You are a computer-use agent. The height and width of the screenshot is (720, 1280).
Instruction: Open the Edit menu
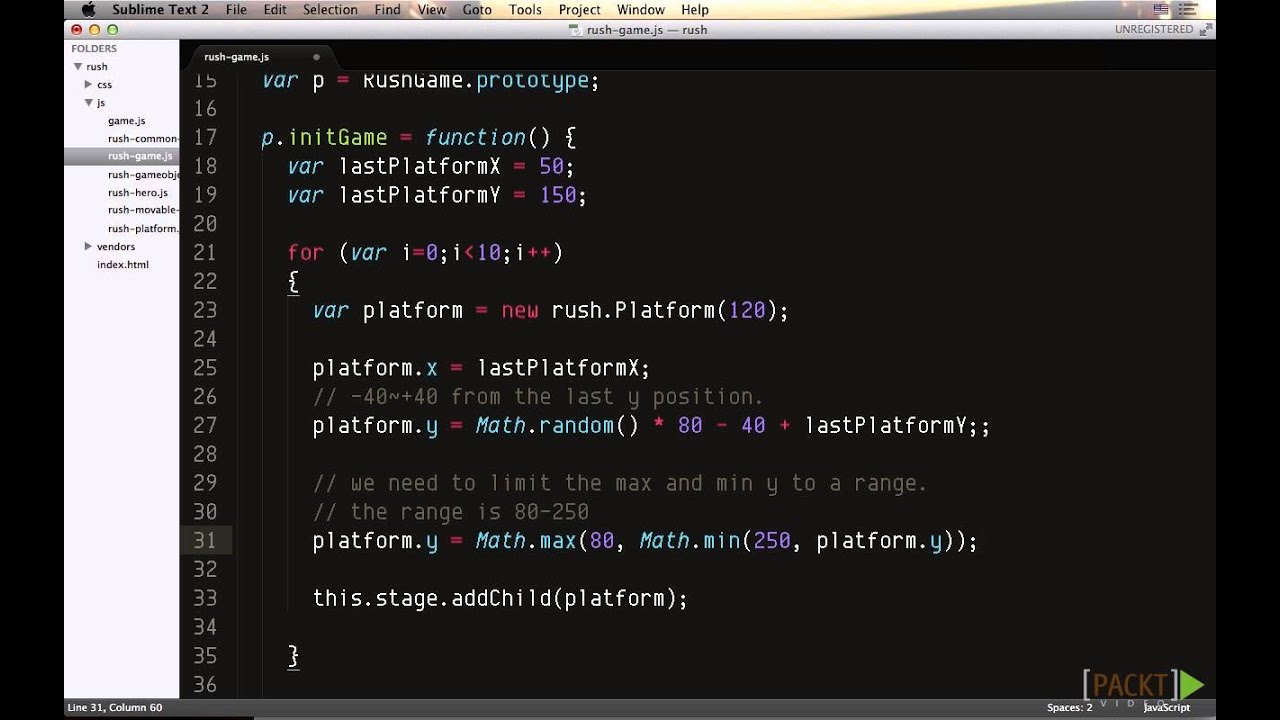[x=275, y=10]
